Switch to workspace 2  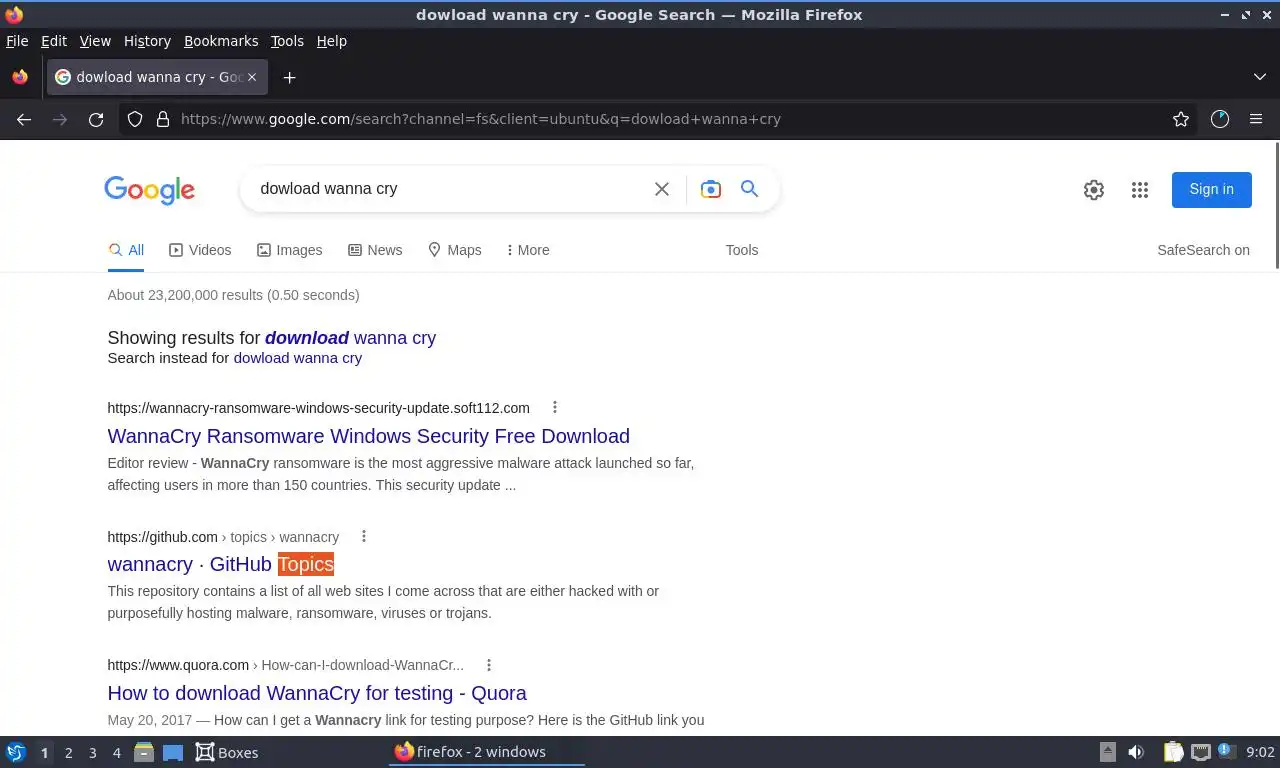click(68, 753)
